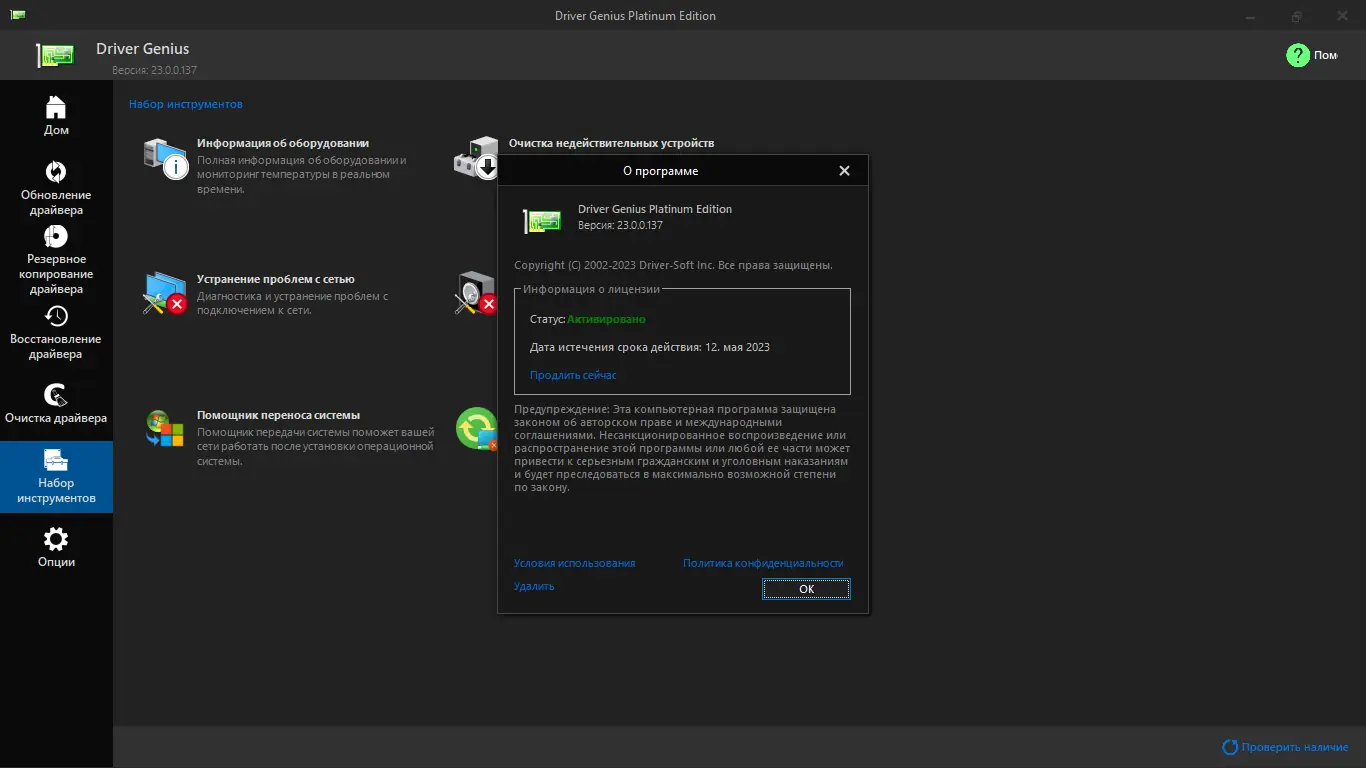The height and width of the screenshot is (768, 1366).
Task: Click the Активировано status text
Action: click(606, 319)
